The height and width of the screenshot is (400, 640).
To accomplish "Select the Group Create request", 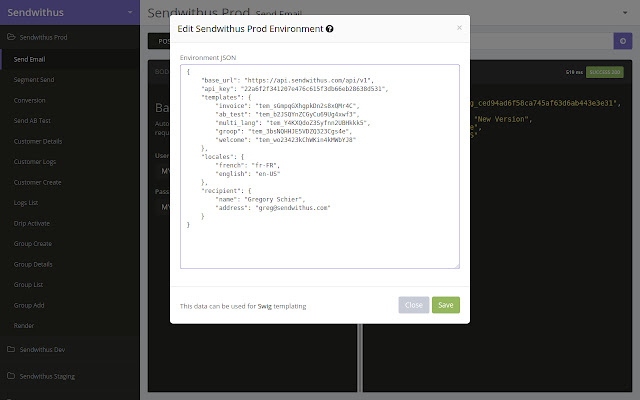I will click(34, 244).
